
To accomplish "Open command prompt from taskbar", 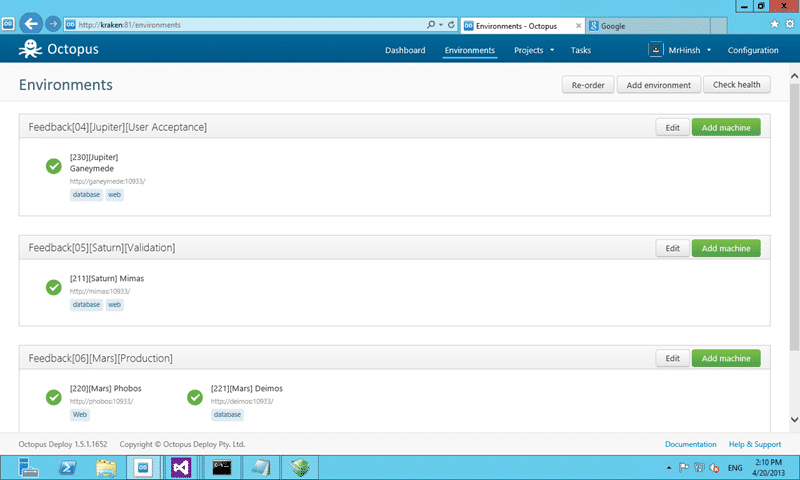I will point(222,467).
